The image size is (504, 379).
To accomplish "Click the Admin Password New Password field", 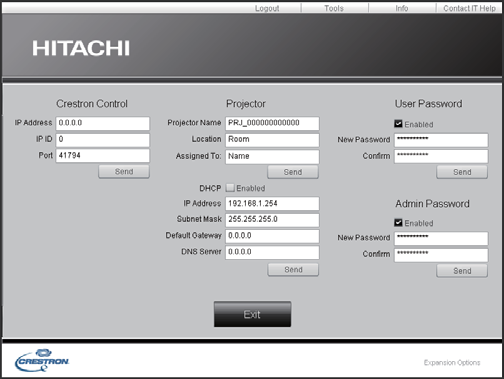I will click(x=441, y=238).
